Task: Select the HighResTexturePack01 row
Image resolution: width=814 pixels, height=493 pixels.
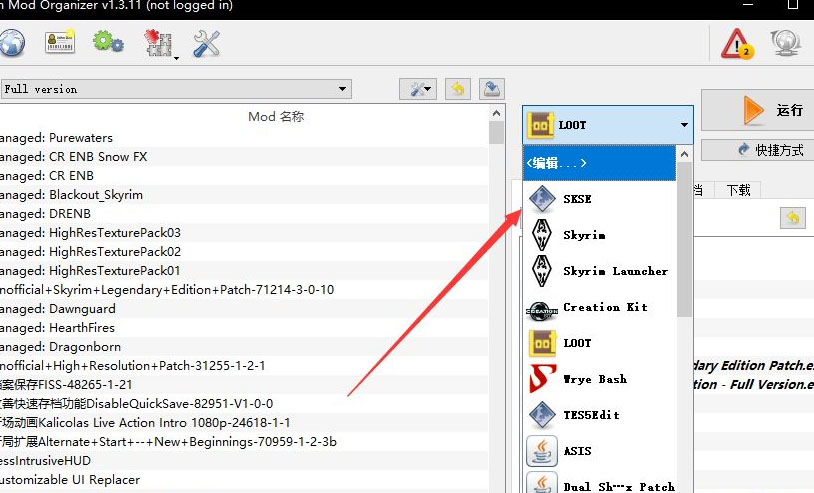Action: [244, 270]
